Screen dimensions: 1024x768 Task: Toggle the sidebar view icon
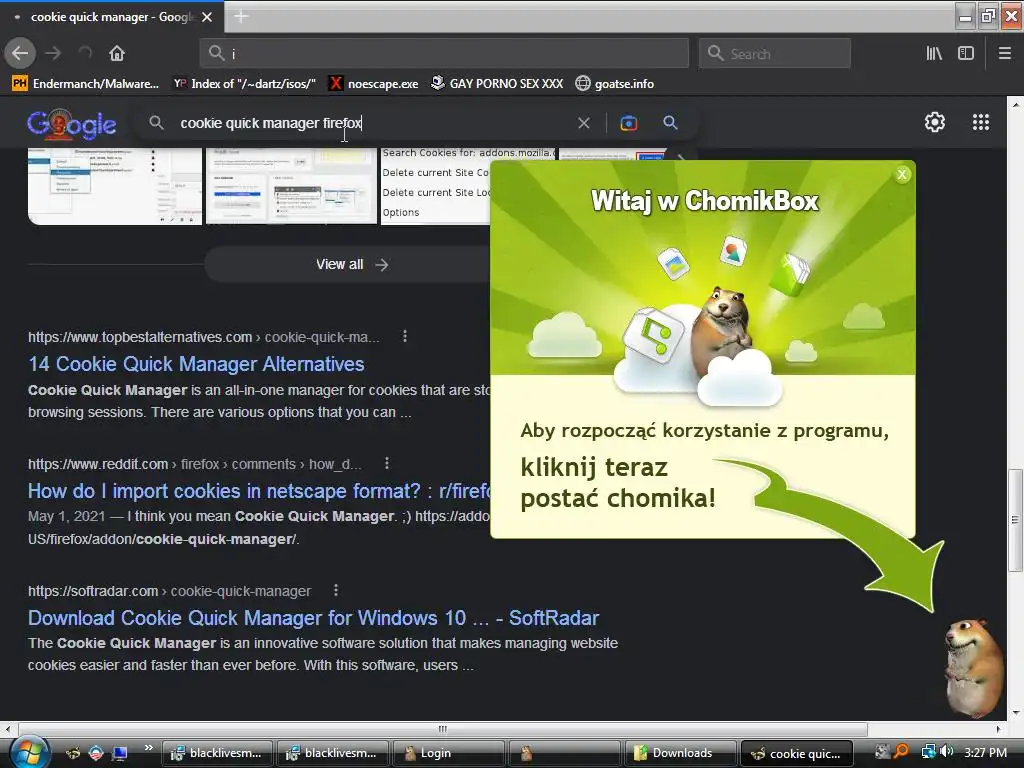coord(966,53)
